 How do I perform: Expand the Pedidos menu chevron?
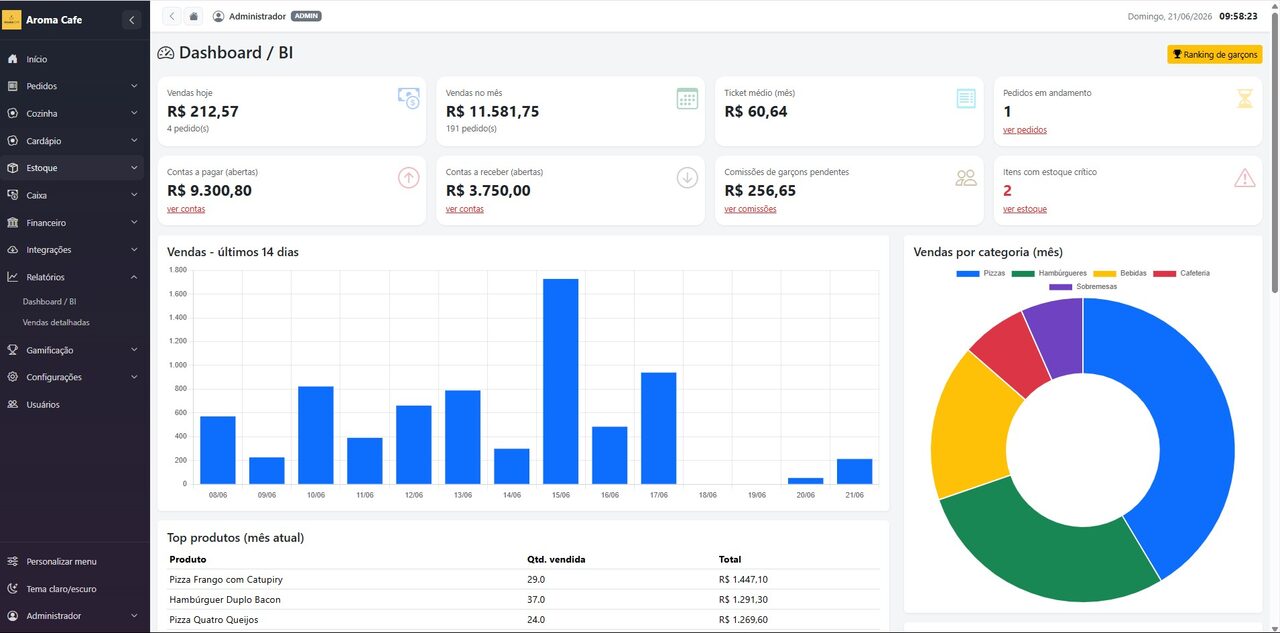134,86
